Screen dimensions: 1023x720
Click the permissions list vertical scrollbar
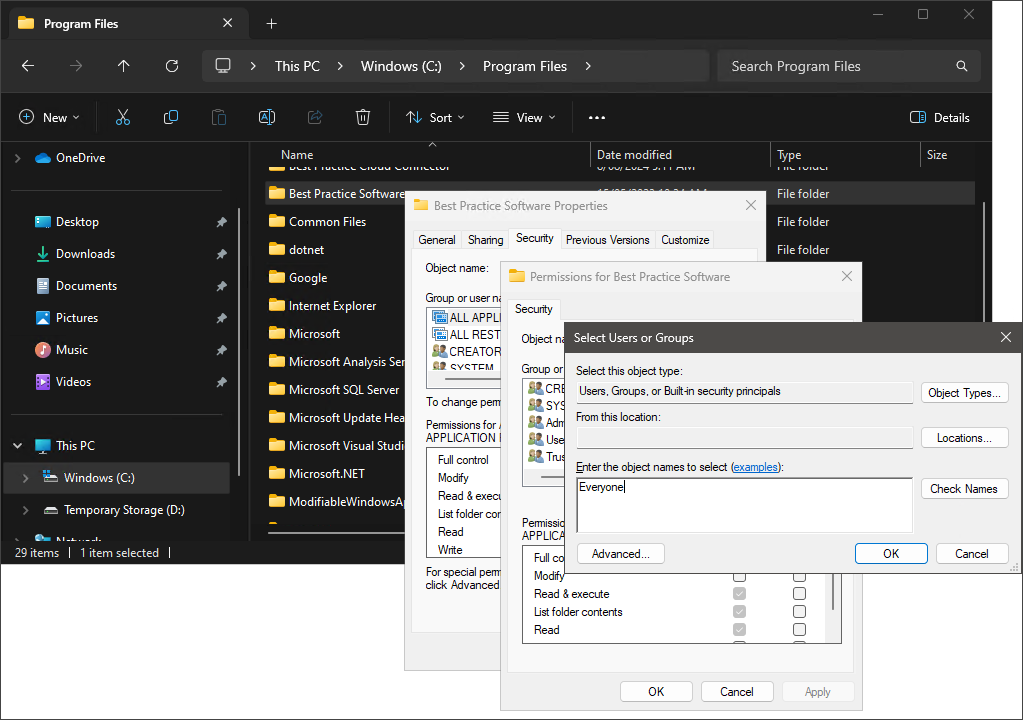[x=833, y=592]
